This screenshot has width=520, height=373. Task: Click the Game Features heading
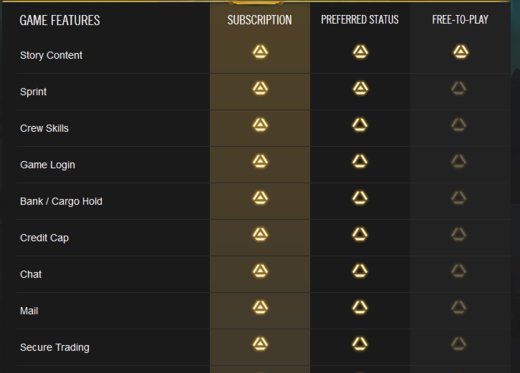pyautogui.click(x=60, y=20)
